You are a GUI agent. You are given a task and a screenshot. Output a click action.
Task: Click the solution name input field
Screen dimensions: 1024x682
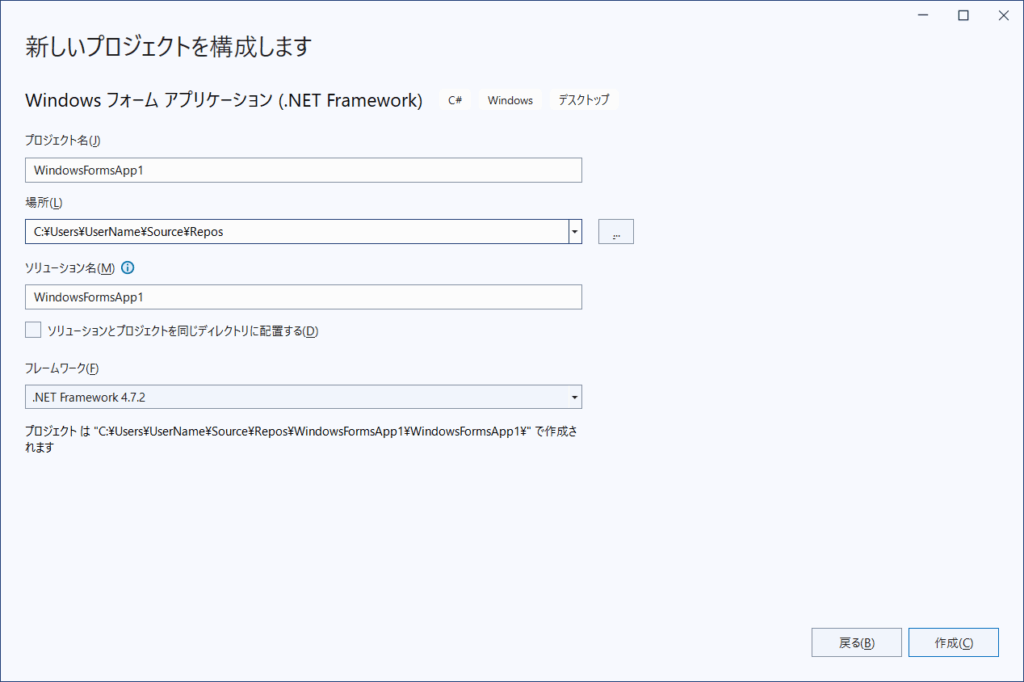(304, 297)
